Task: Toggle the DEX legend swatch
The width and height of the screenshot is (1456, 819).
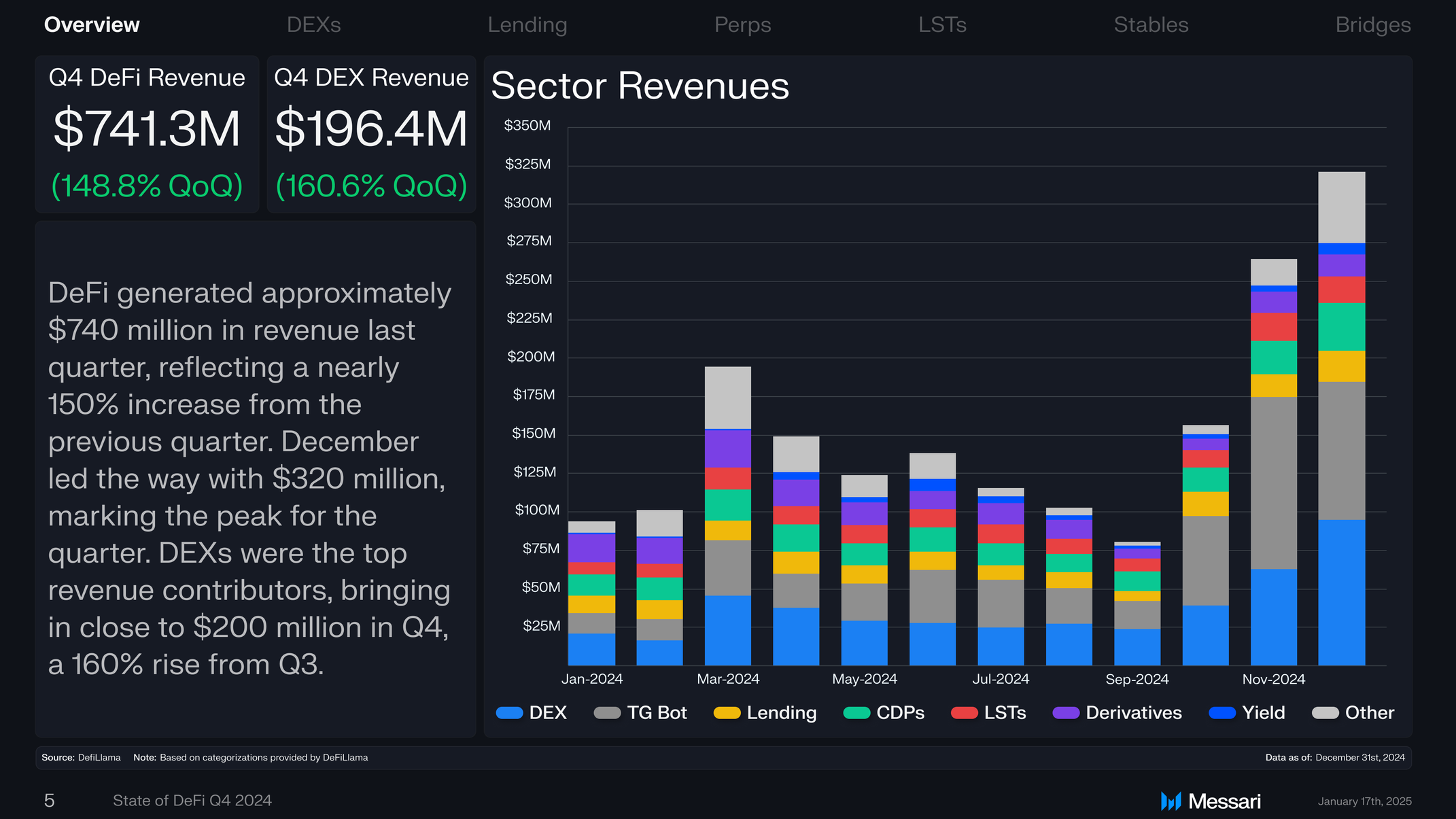Action: (509, 712)
